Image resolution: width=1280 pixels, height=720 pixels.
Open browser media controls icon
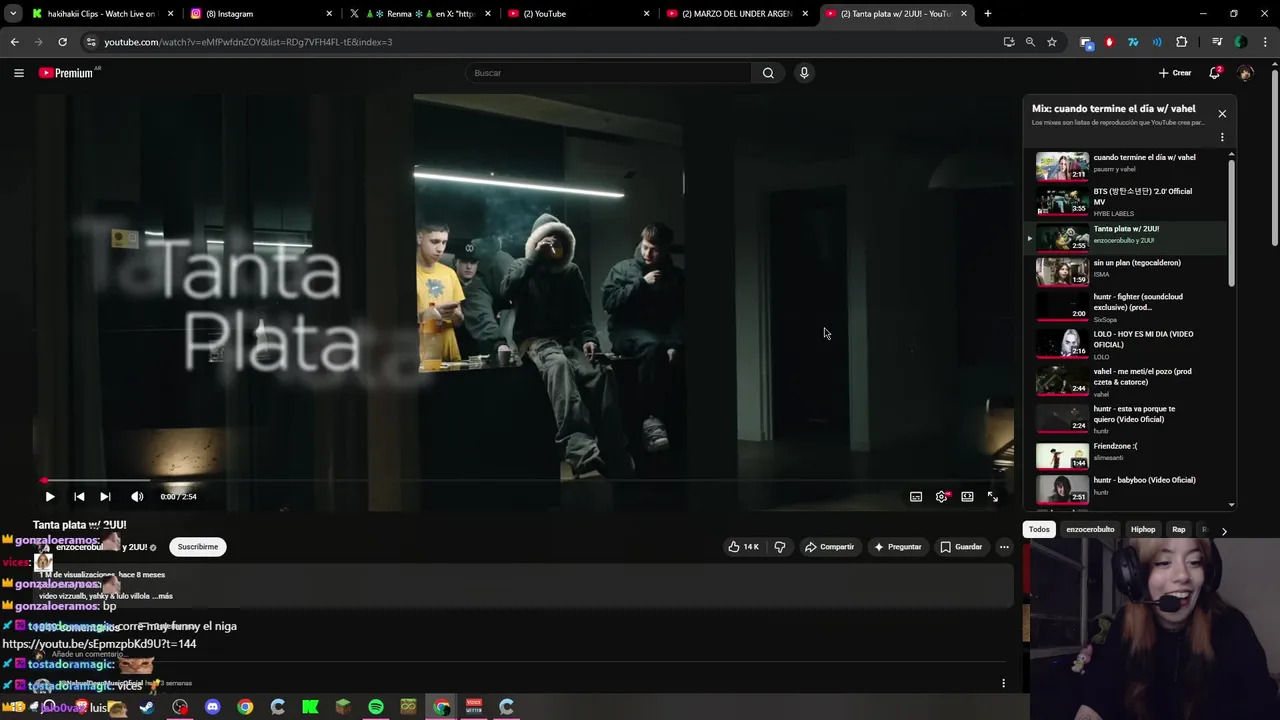pyautogui.click(x=1217, y=42)
